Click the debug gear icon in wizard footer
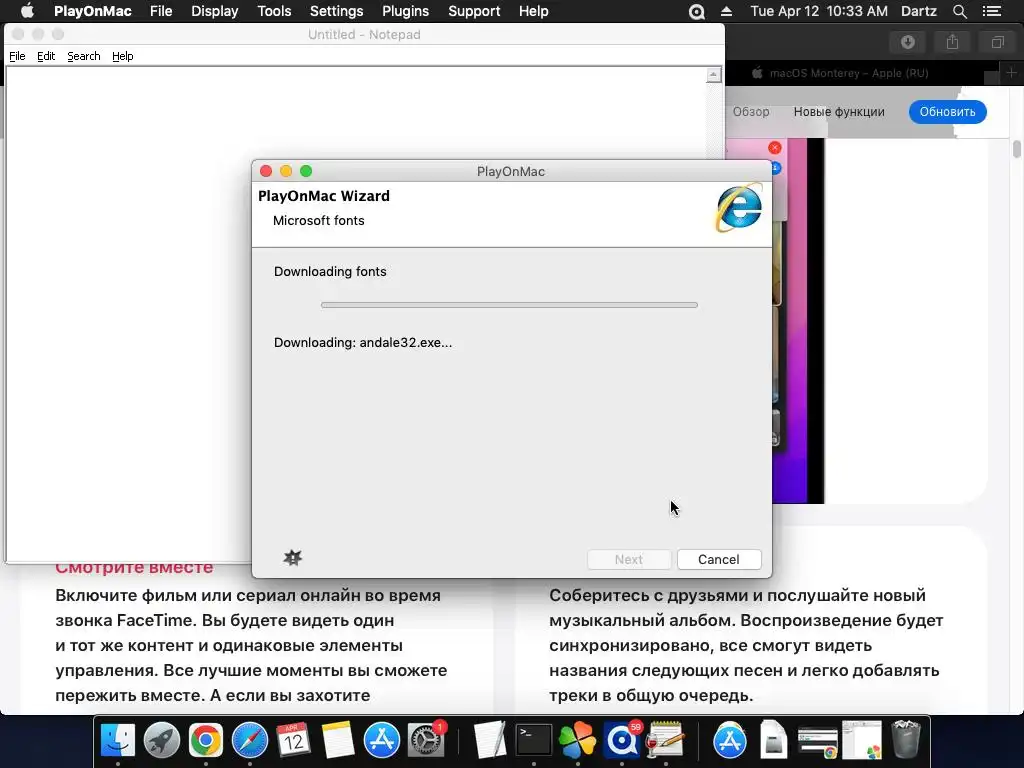 coord(293,558)
